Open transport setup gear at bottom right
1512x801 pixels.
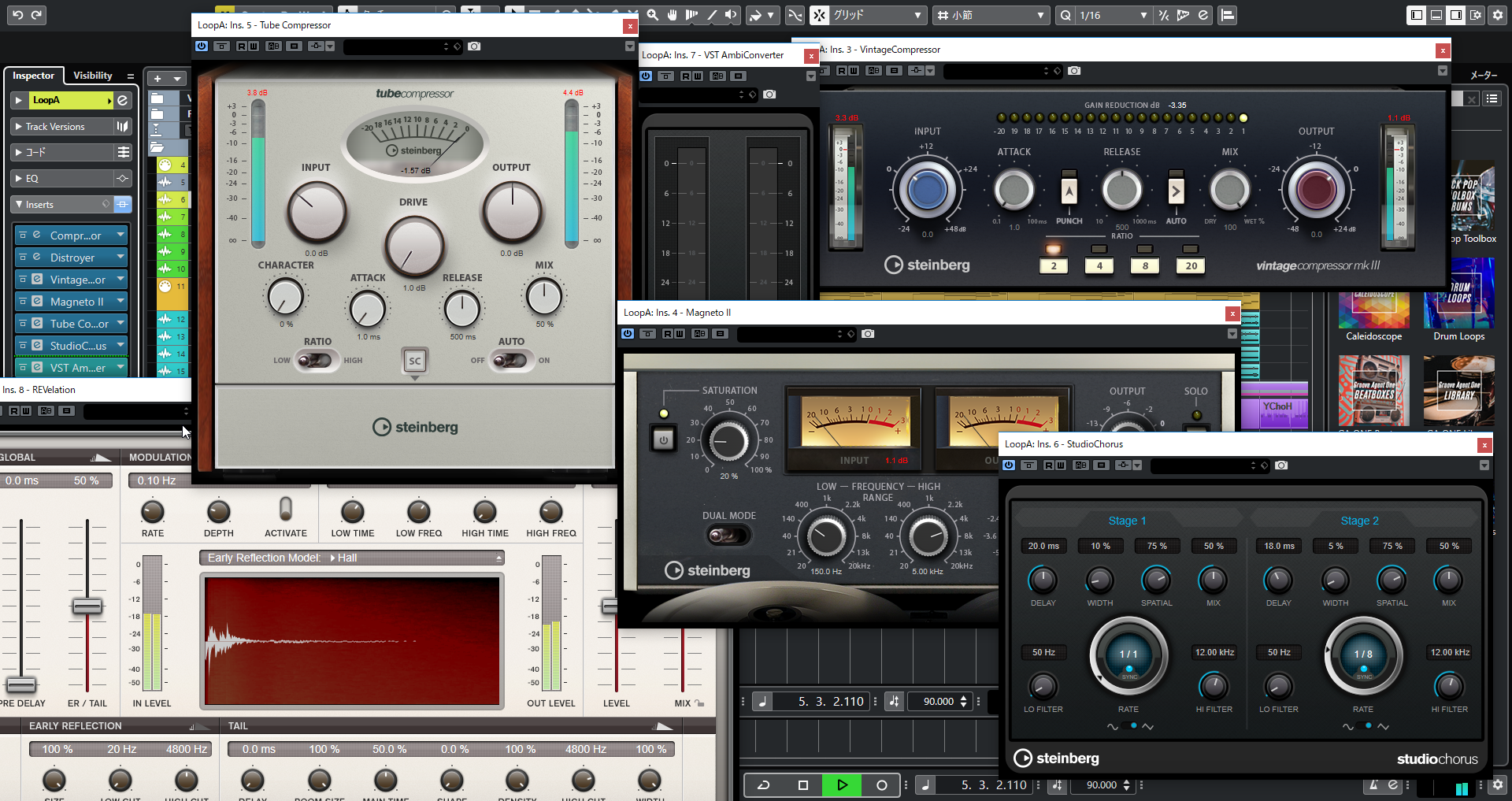[1498, 784]
